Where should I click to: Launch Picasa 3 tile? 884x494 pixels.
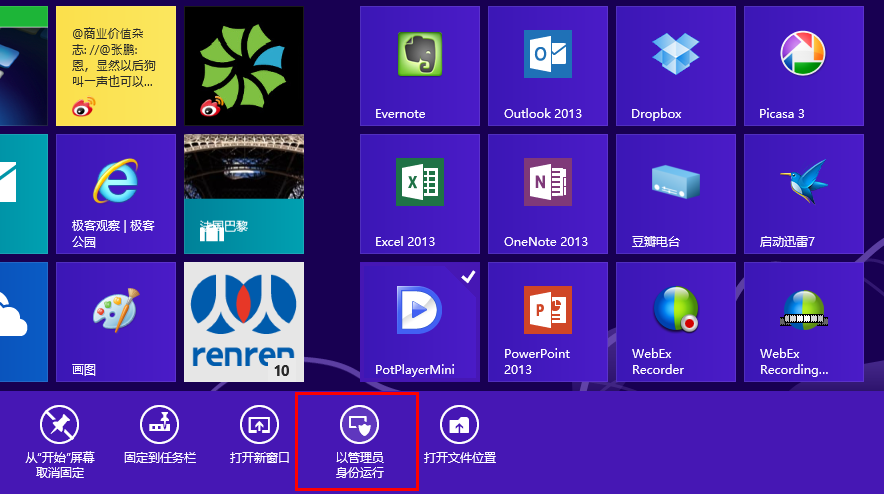pyautogui.click(x=804, y=66)
